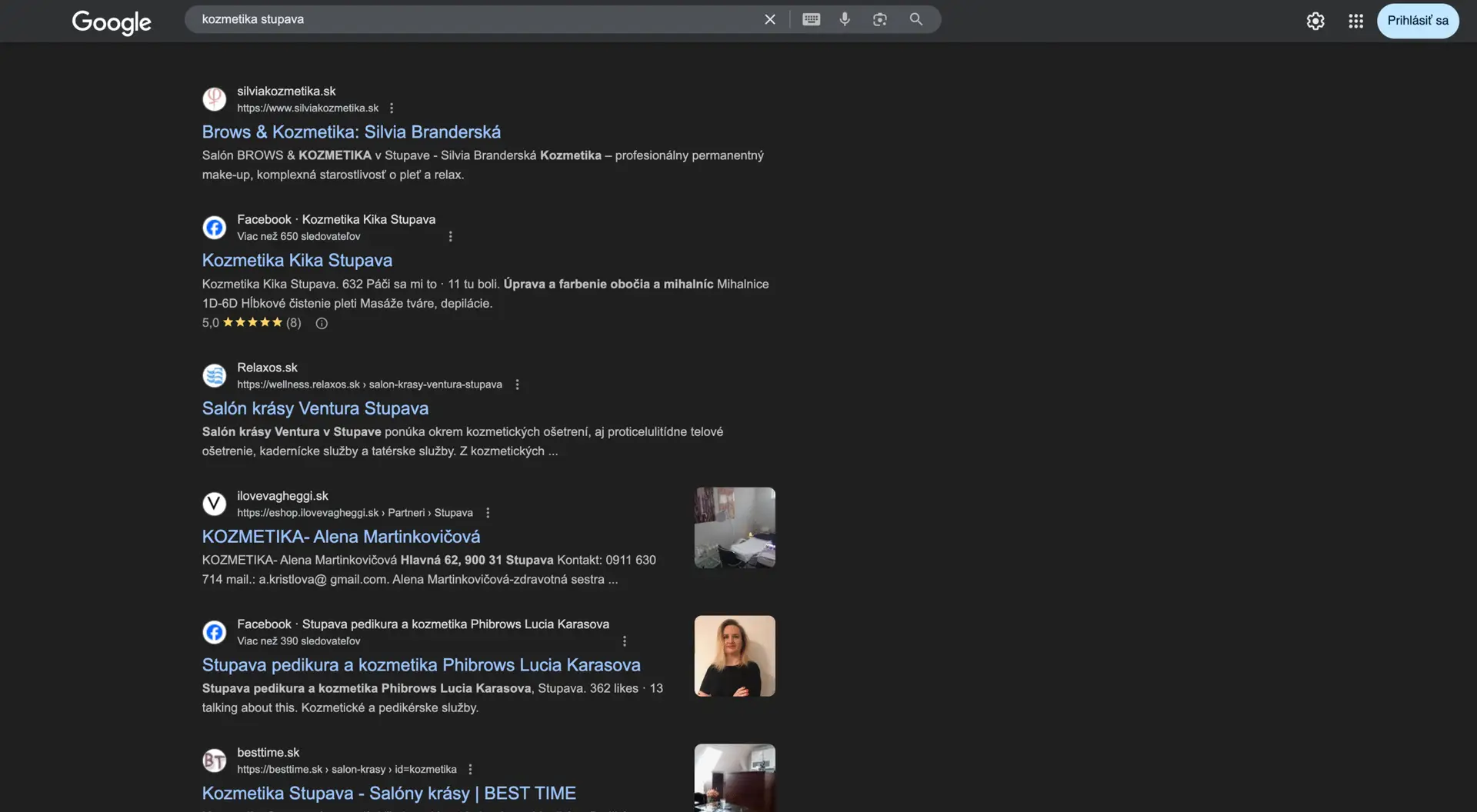Open more options for Relaxos.sk result
The width and height of the screenshot is (1477, 812).
tap(517, 384)
